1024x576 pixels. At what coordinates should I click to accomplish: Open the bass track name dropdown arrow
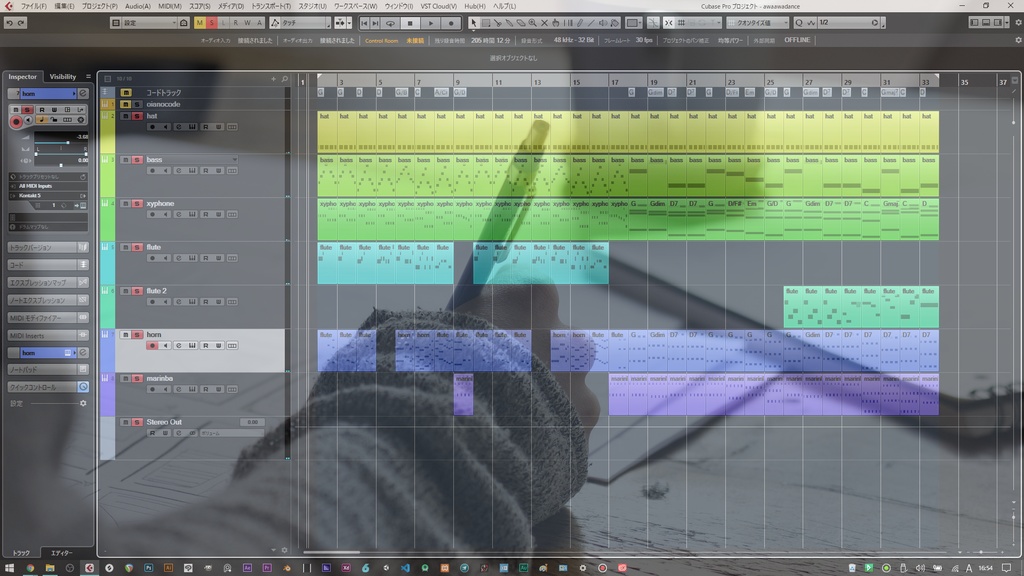click(234, 159)
